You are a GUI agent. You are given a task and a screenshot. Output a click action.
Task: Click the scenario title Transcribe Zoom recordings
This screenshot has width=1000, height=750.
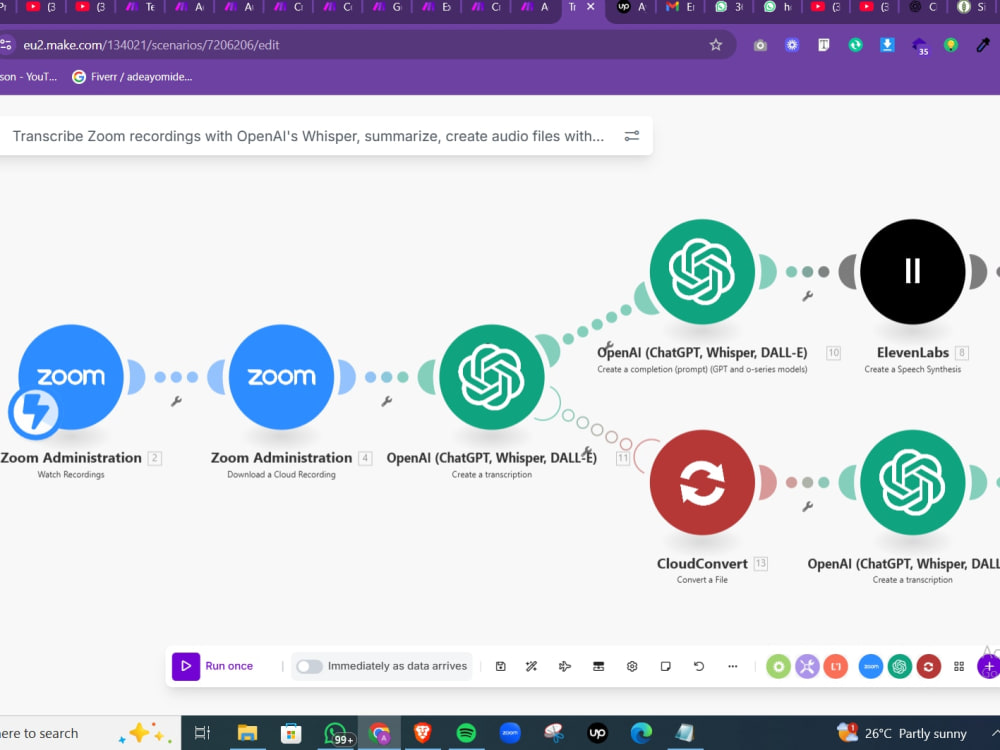pos(308,136)
